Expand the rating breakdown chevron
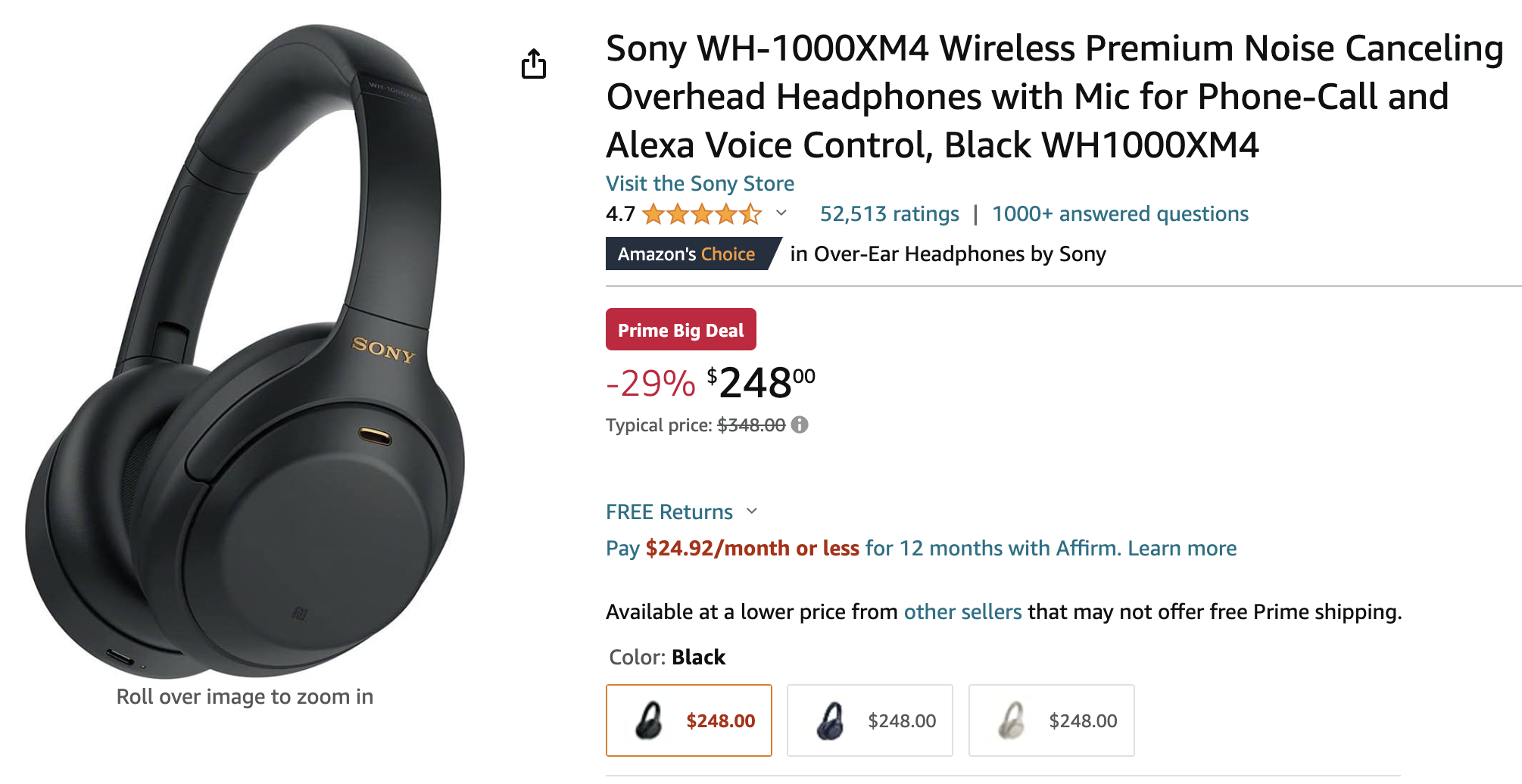 [x=781, y=213]
